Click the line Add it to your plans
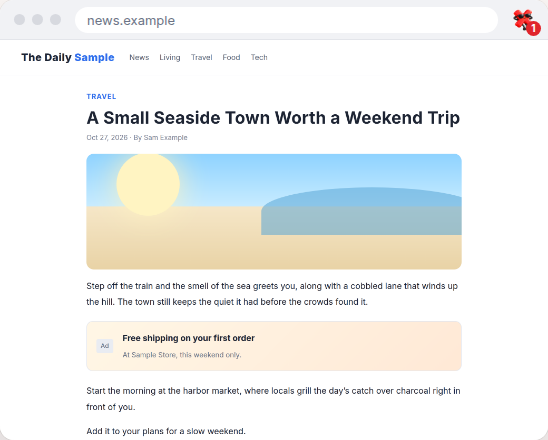The height and width of the screenshot is (440, 548). 166,431
